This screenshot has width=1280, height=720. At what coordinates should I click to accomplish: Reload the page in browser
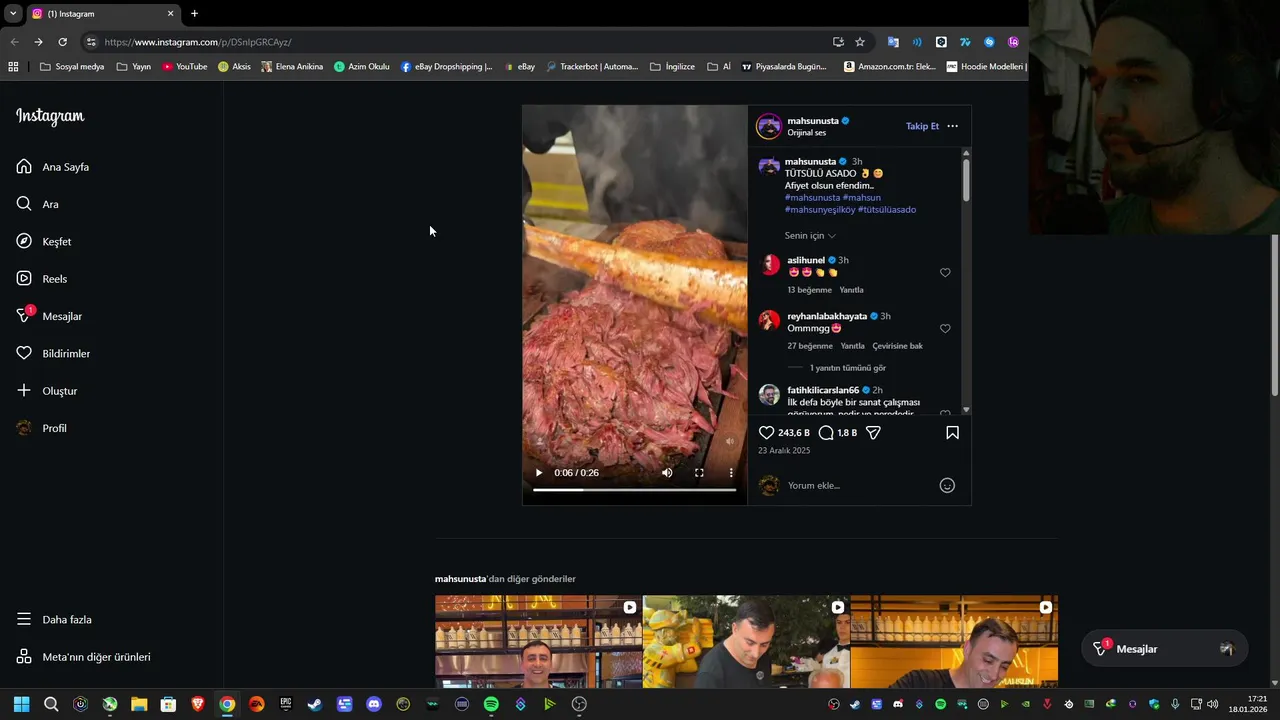coord(62,42)
